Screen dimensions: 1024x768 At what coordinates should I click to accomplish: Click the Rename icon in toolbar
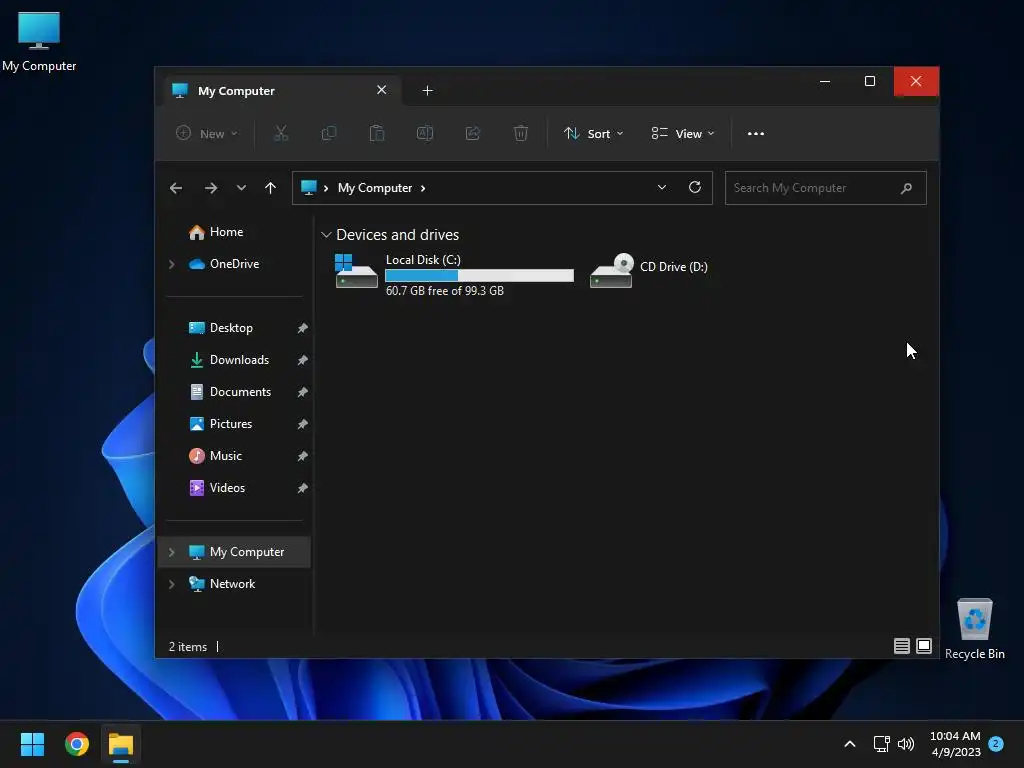click(x=424, y=133)
